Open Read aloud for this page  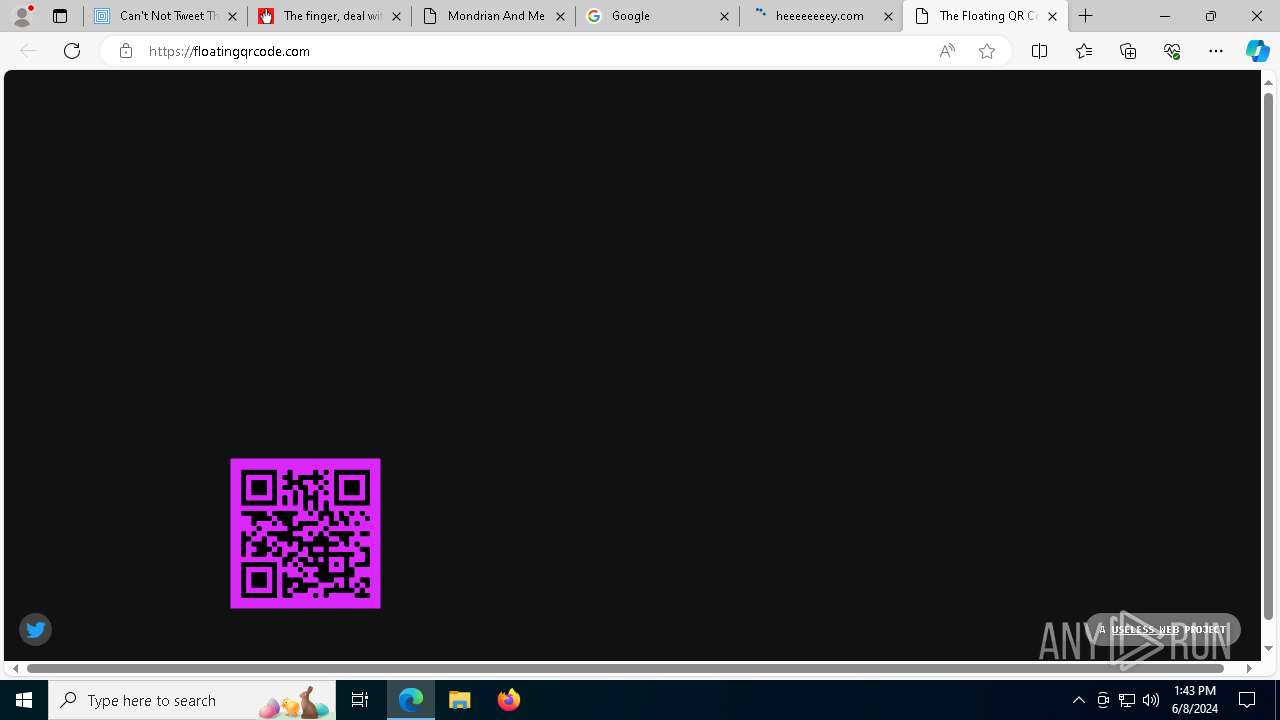(x=946, y=51)
